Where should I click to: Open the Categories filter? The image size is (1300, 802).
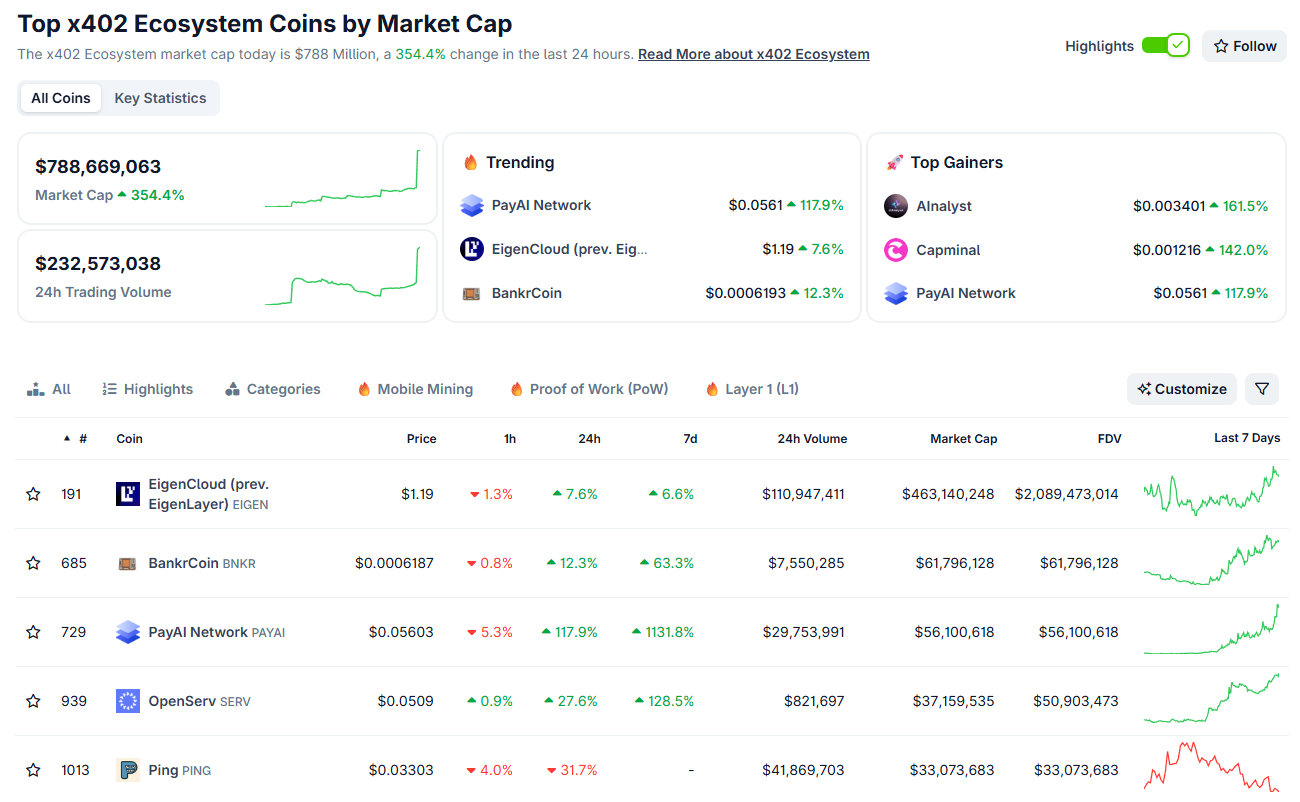pyautogui.click(x=272, y=389)
